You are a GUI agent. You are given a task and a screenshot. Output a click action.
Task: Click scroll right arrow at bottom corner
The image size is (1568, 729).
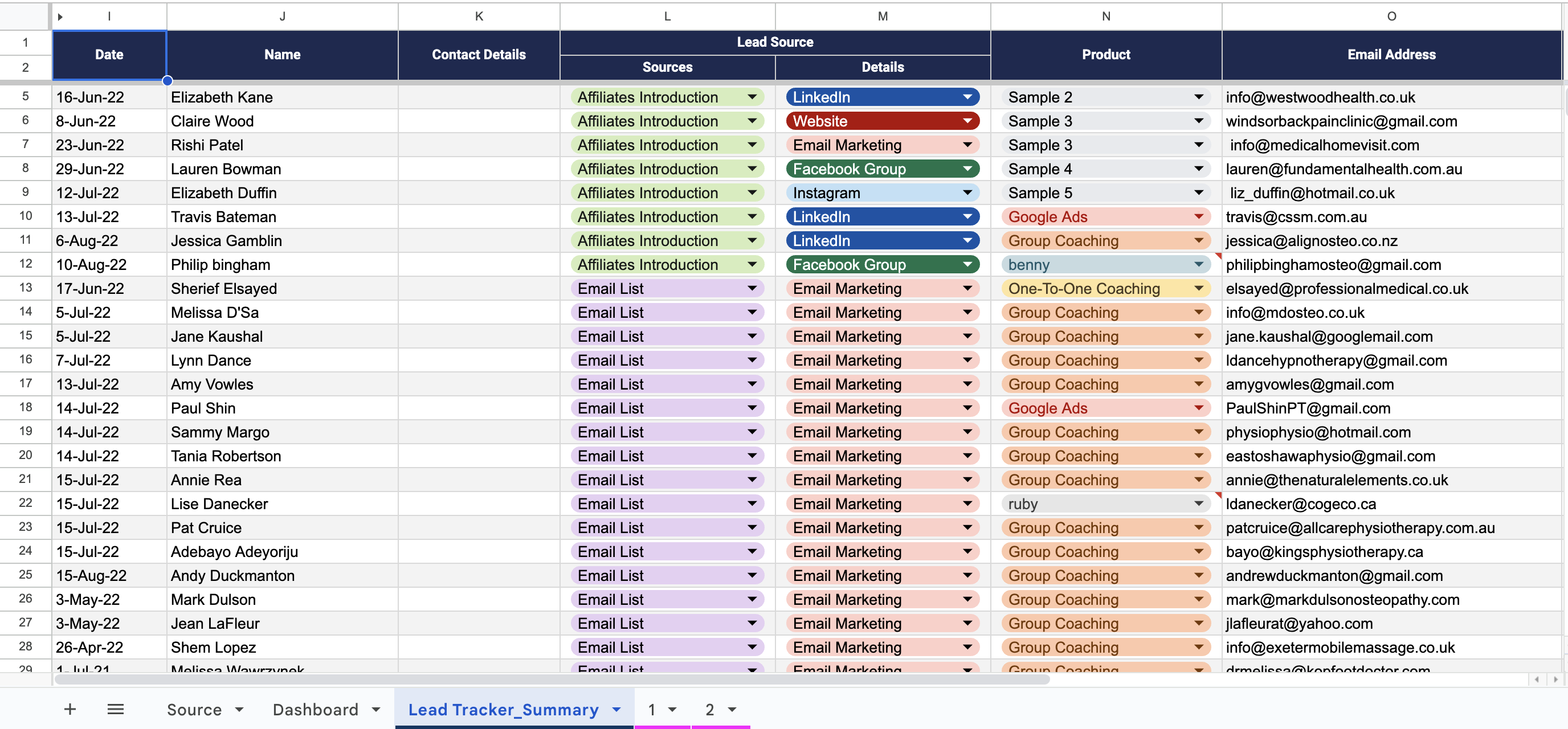coord(1555,679)
